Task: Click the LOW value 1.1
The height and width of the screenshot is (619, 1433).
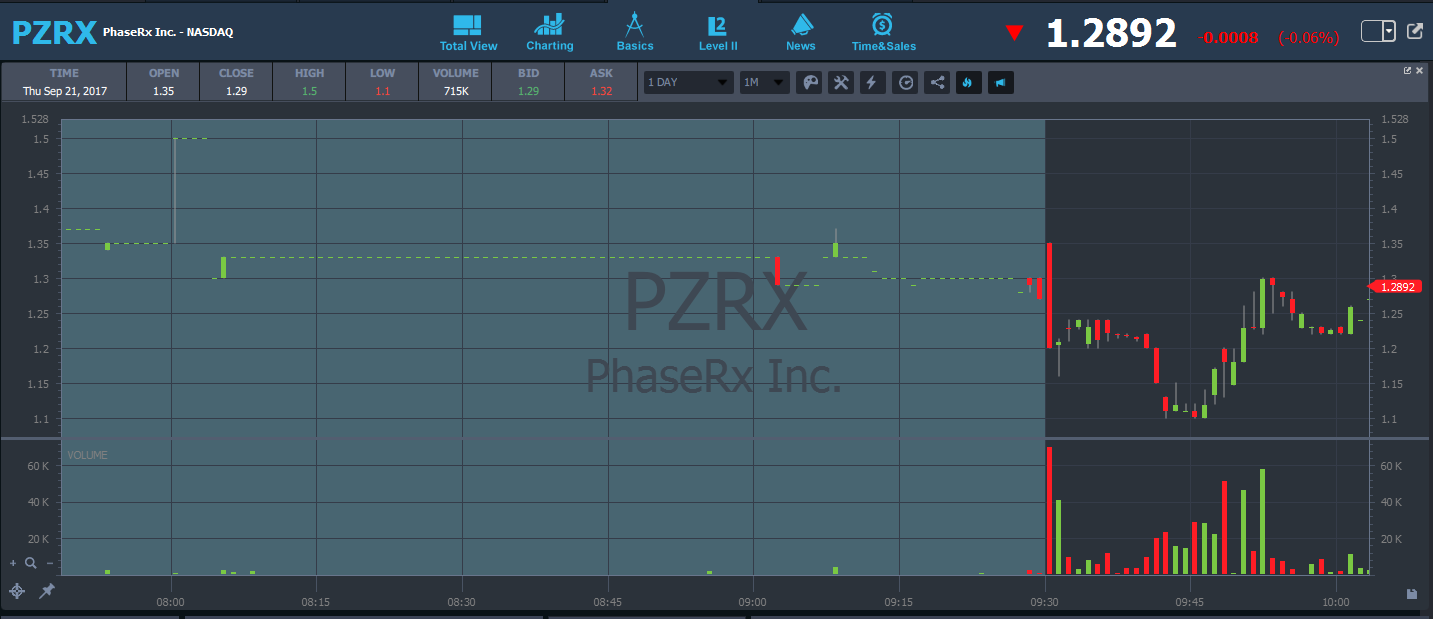Action: pos(382,91)
